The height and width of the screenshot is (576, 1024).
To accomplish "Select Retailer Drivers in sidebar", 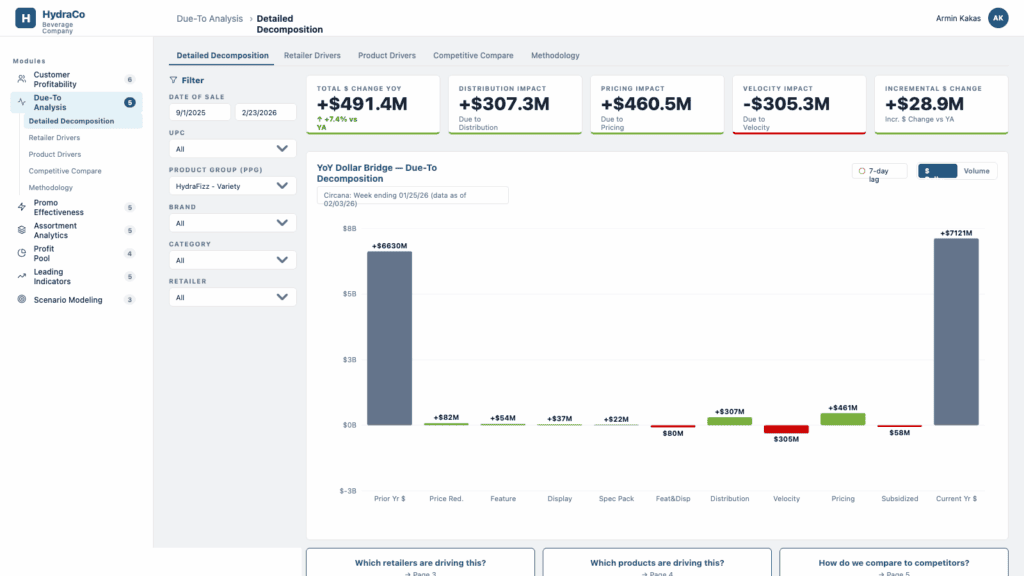I will click(x=83, y=138).
